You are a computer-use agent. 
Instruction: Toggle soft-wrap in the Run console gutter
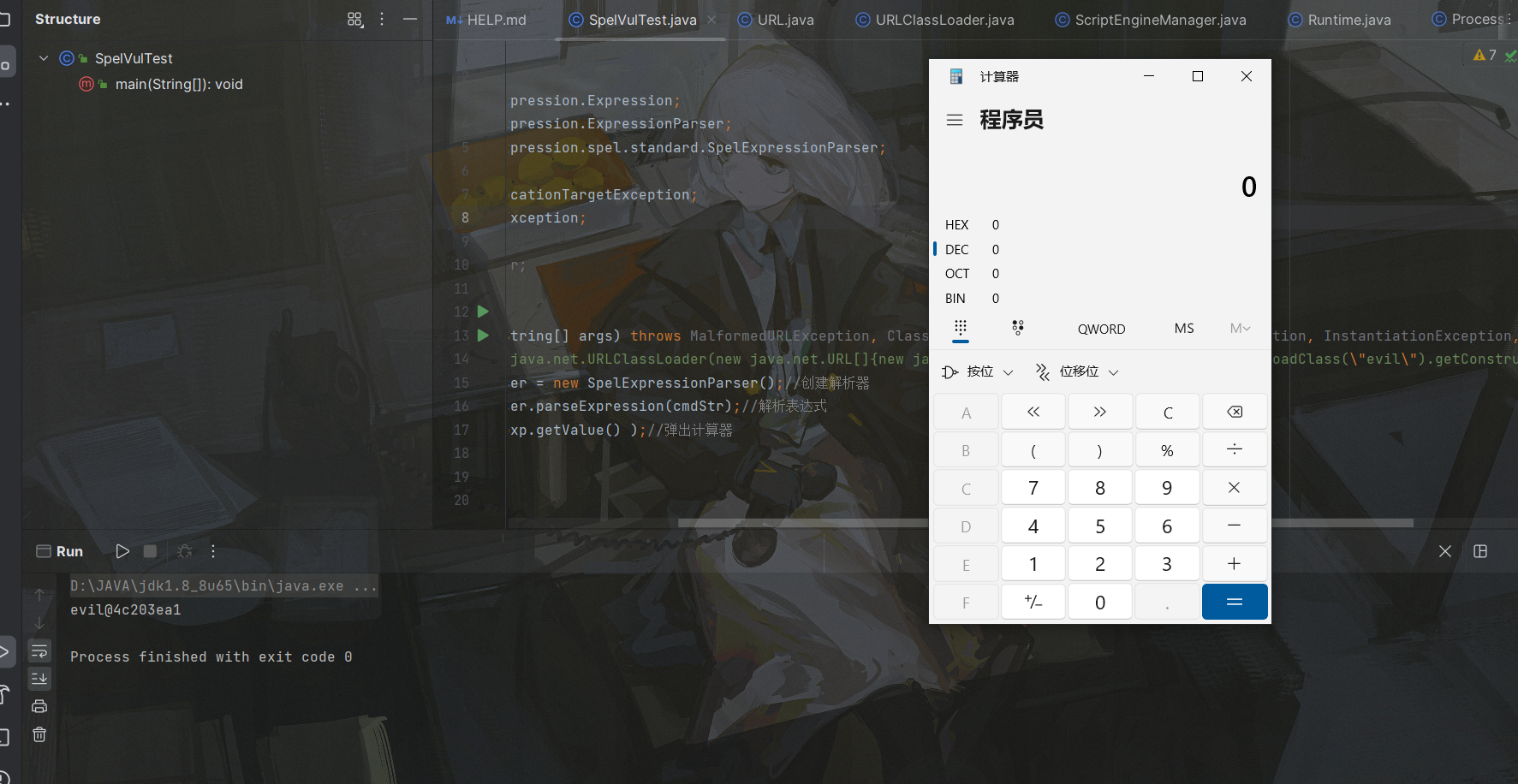tap(39, 651)
